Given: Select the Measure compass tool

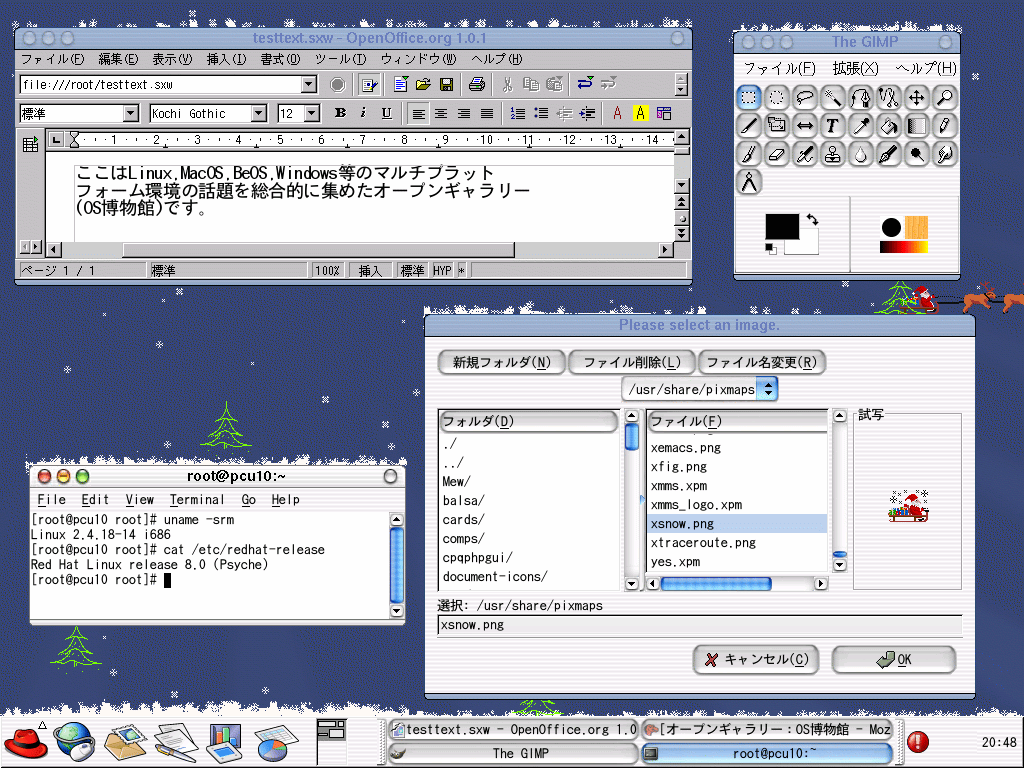Looking at the screenshot, I should (x=748, y=182).
